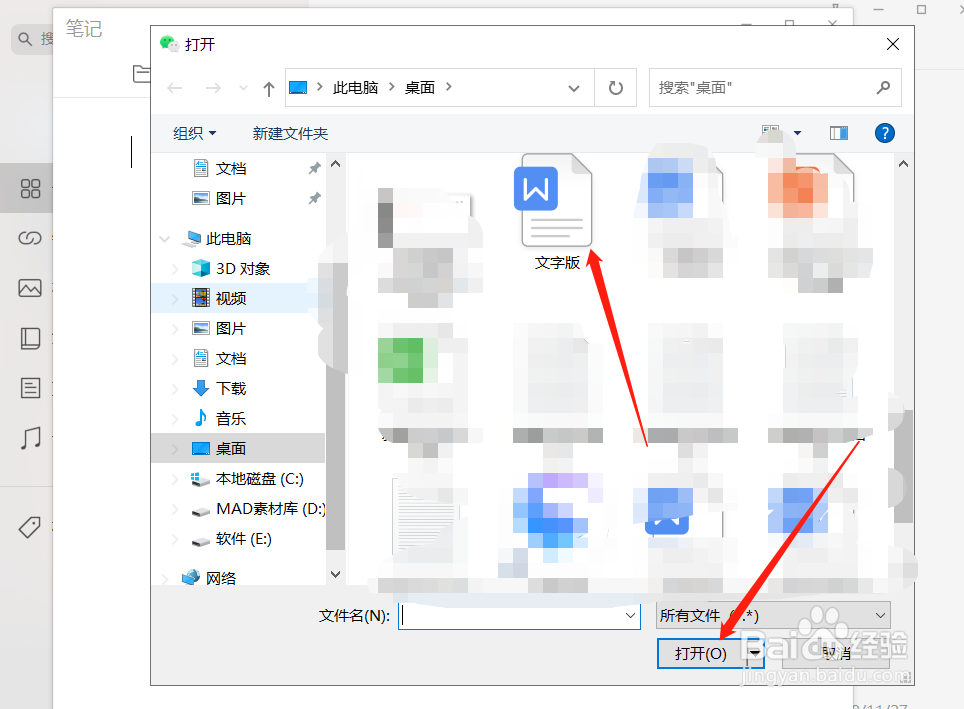Click the up one level arrow
Viewport: 964px width, 709px height.
tap(267, 88)
